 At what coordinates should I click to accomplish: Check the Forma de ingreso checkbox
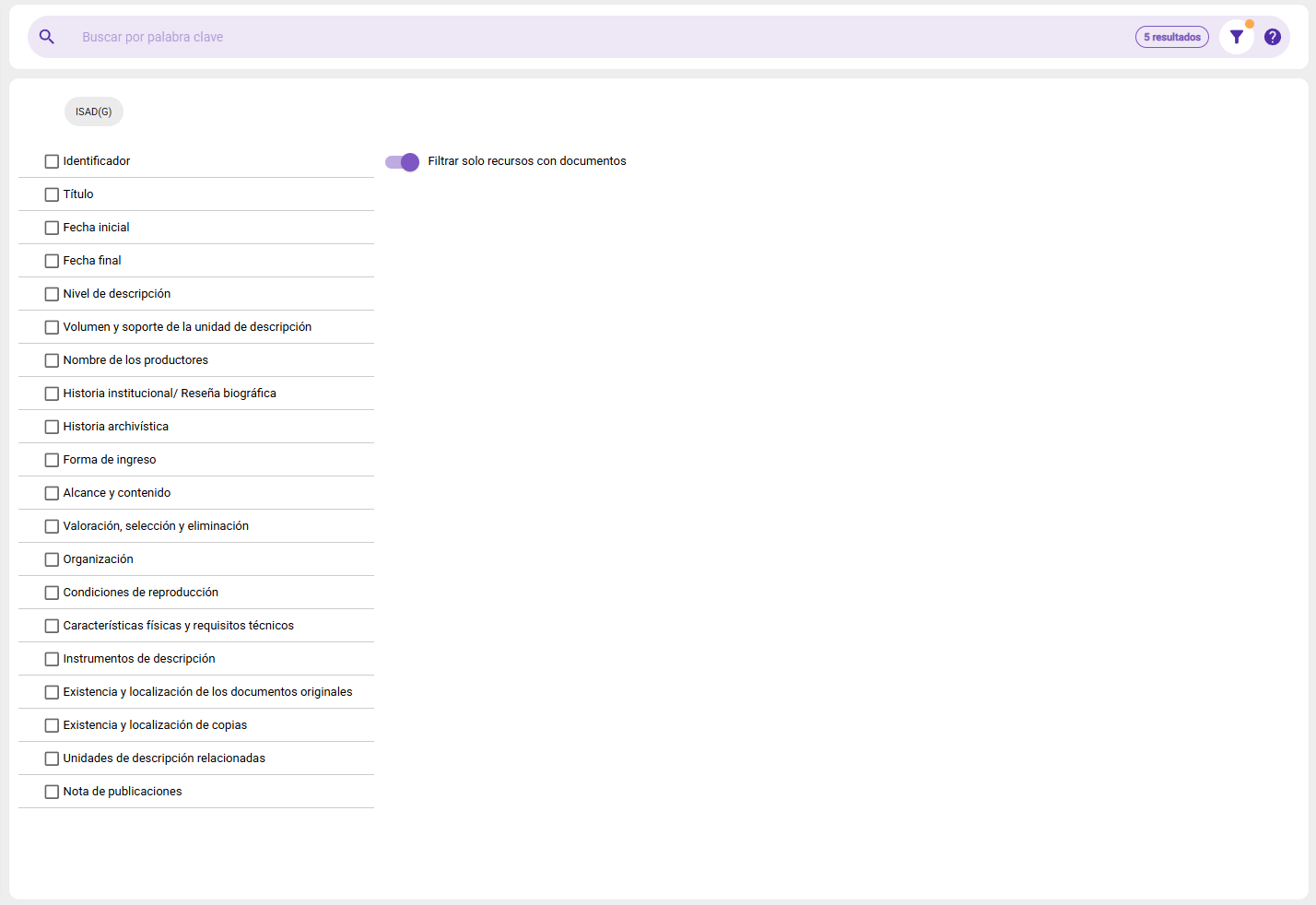pos(52,460)
